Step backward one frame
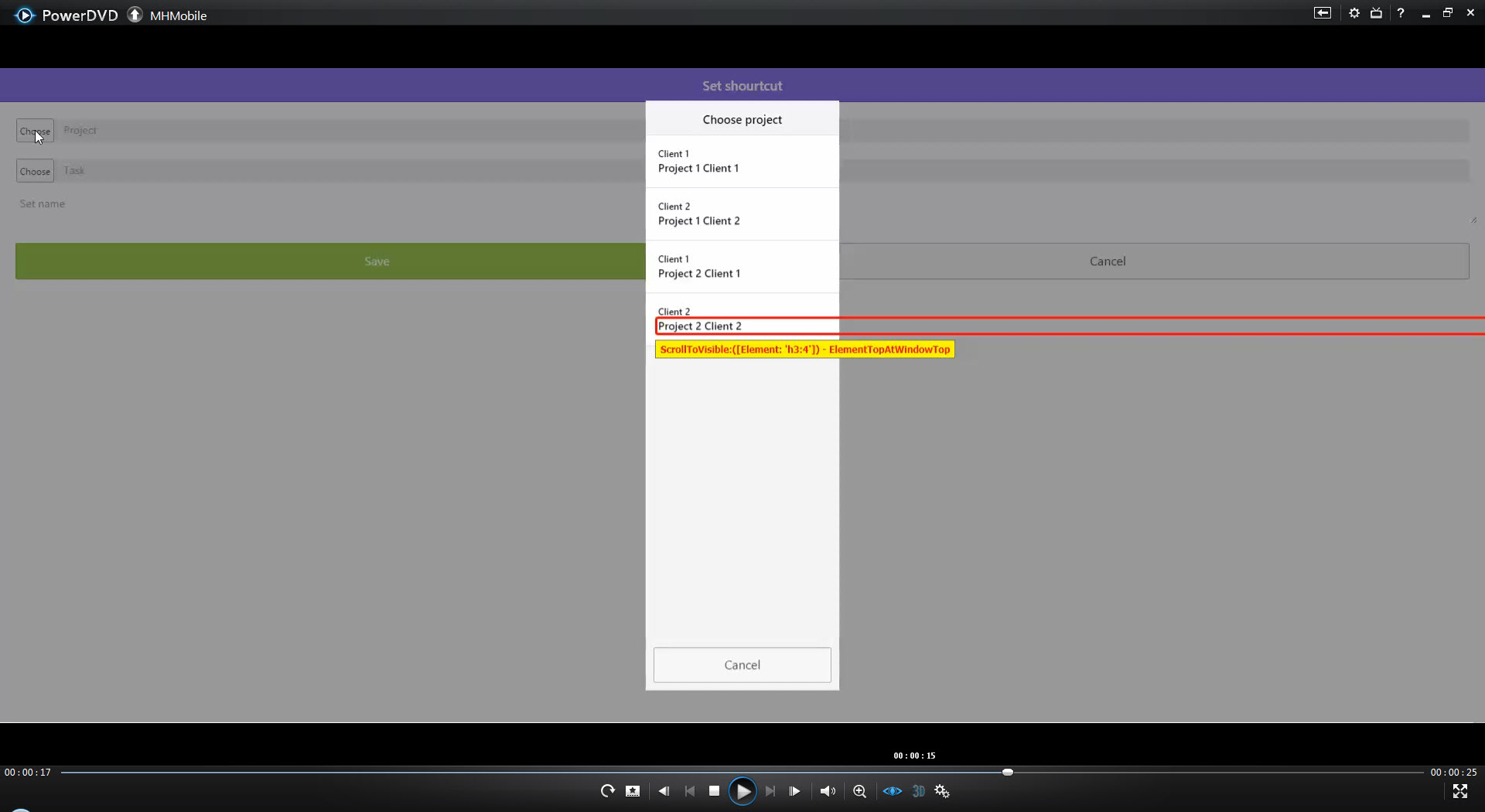The width and height of the screenshot is (1485, 812). coord(664,791)
